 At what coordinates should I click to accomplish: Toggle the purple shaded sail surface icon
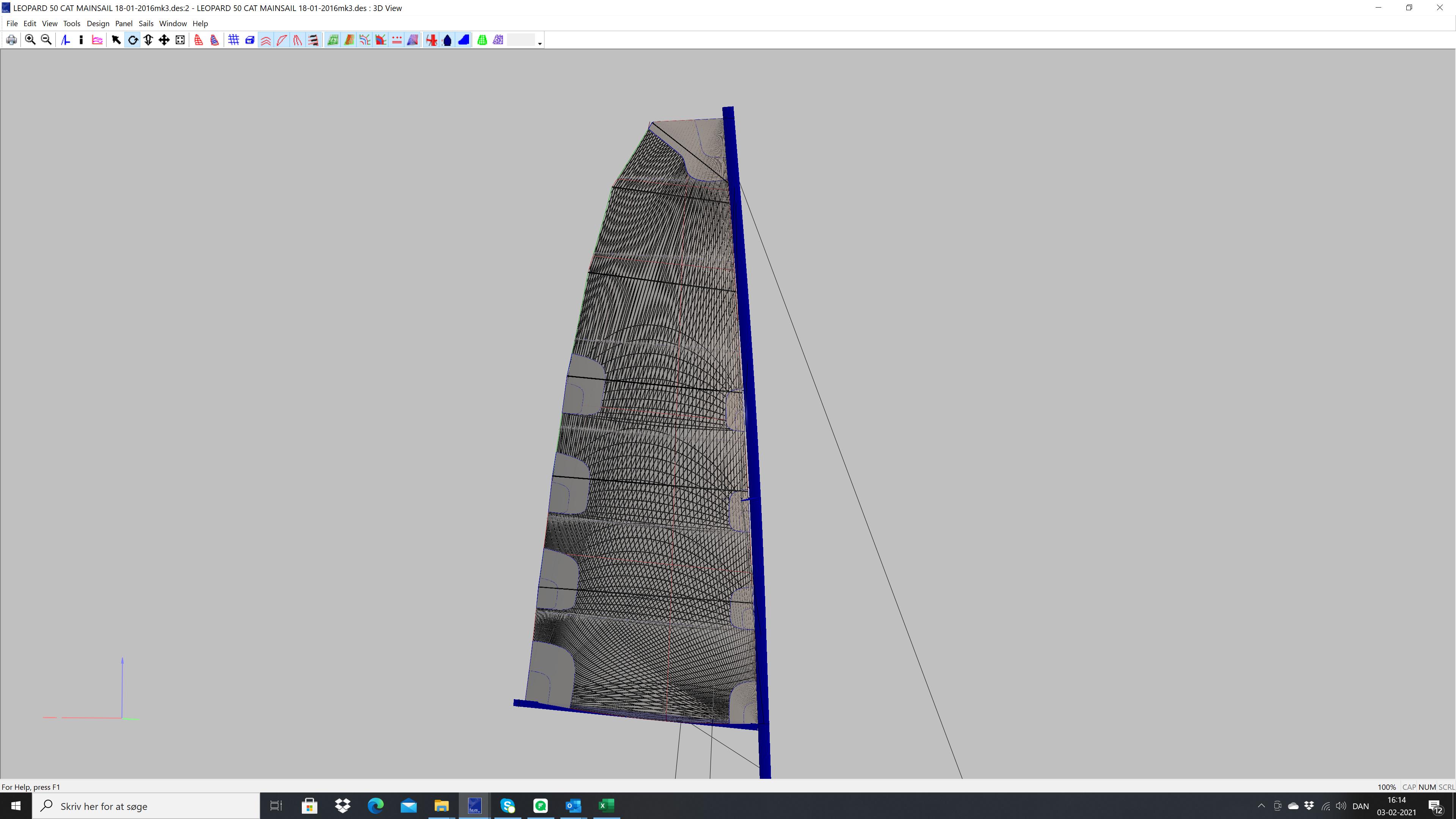pos(413,39)
